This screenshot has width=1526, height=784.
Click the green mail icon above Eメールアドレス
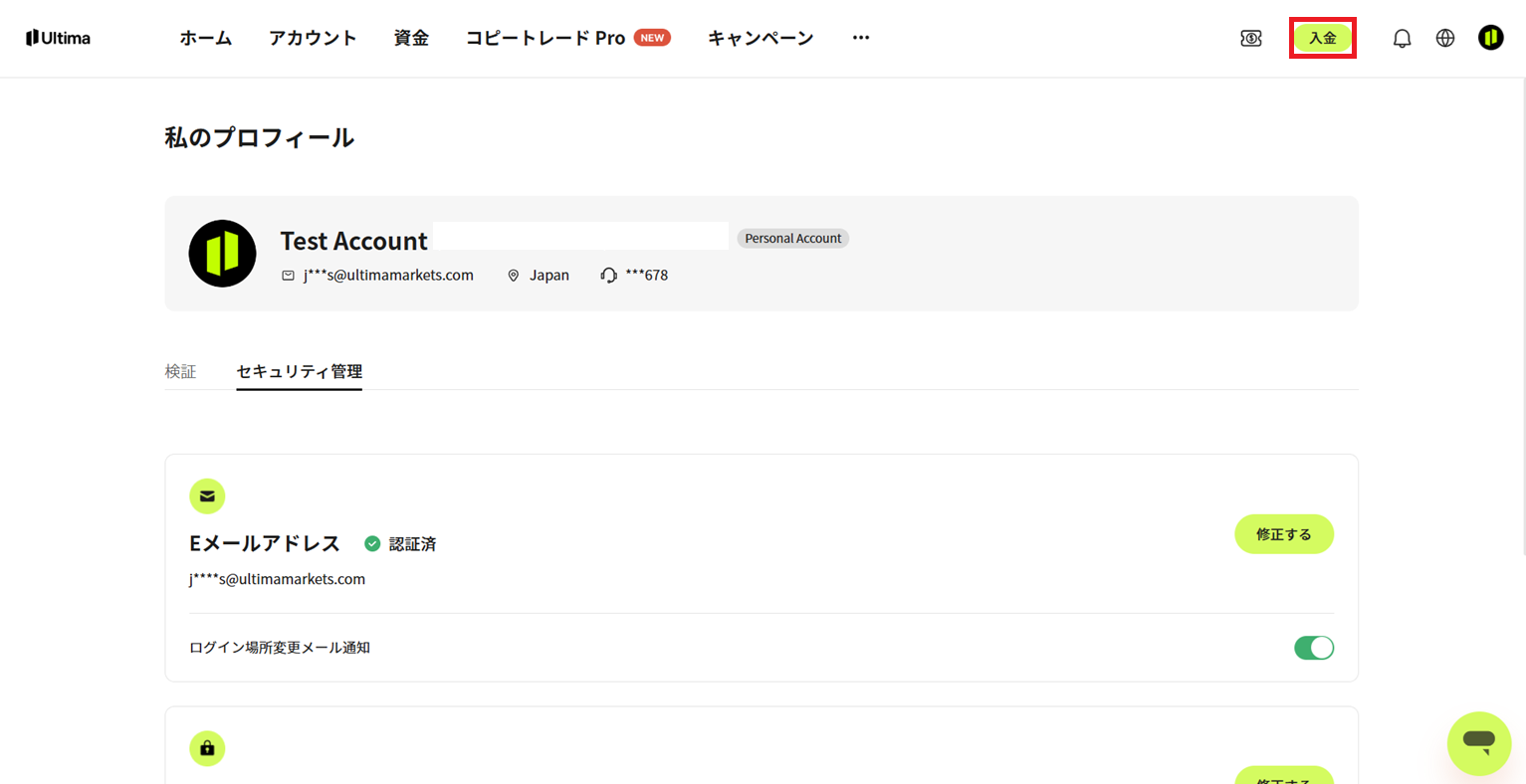click(x=207, y=495)
